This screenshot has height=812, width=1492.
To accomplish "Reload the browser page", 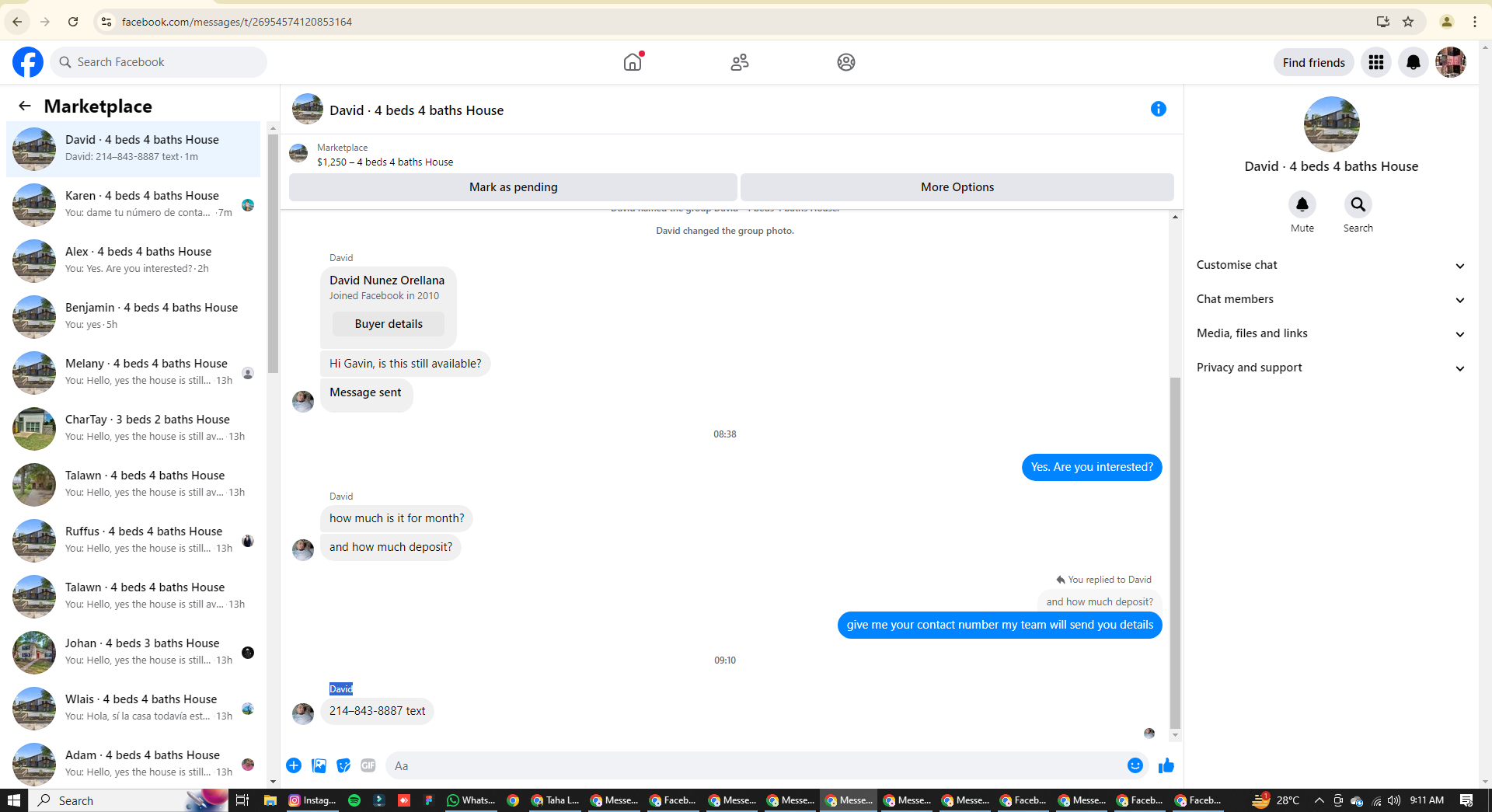I will pos(73,22).
